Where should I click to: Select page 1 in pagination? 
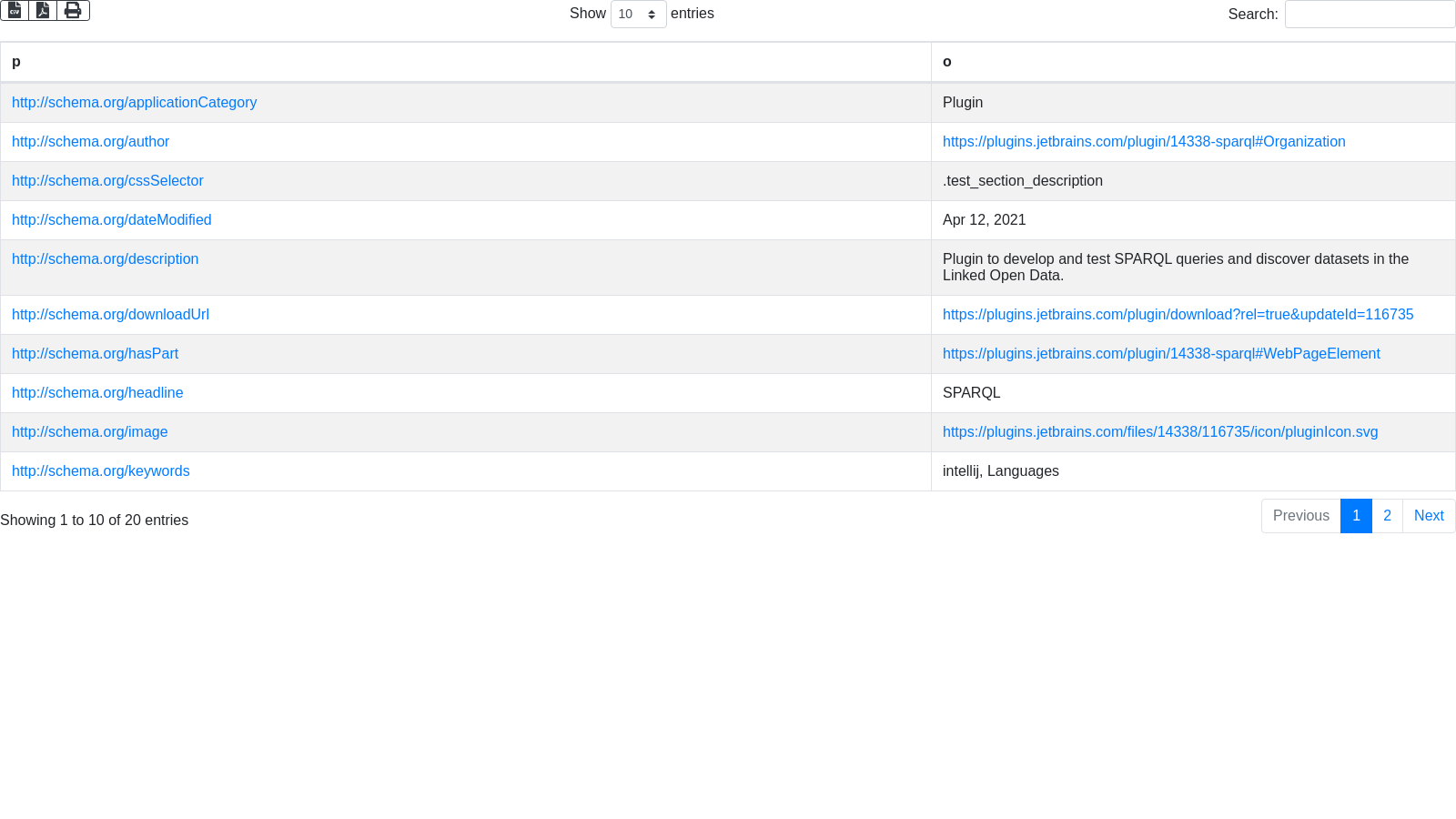(x=1356, y=516)
